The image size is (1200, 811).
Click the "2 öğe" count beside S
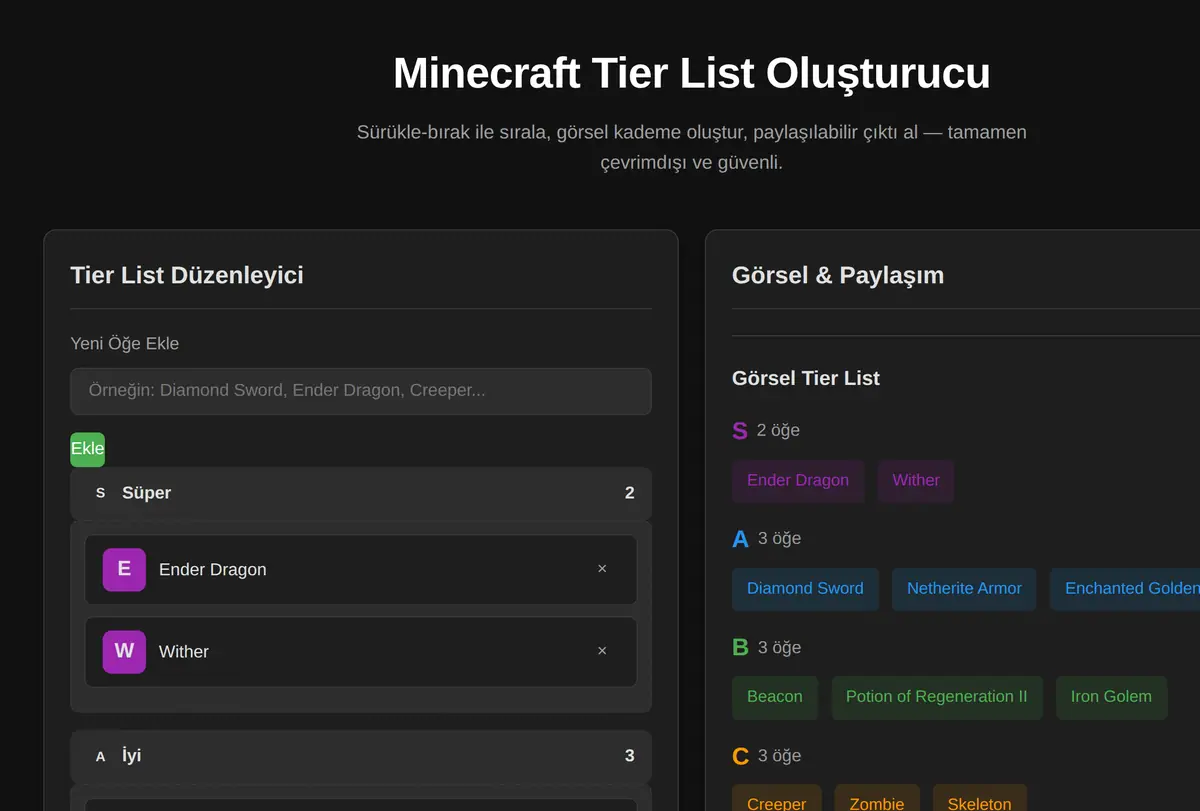(778, 430)
